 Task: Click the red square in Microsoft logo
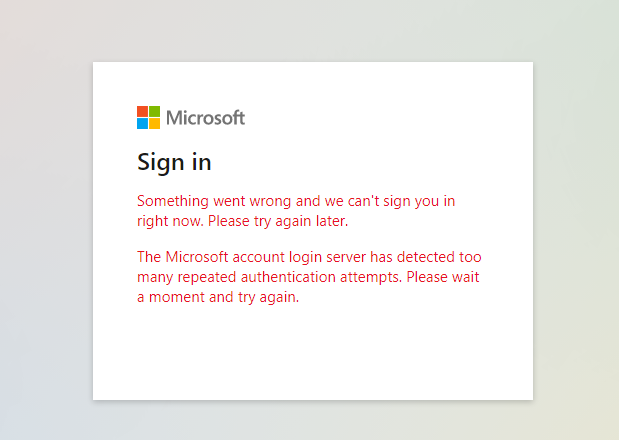[142, 112]
